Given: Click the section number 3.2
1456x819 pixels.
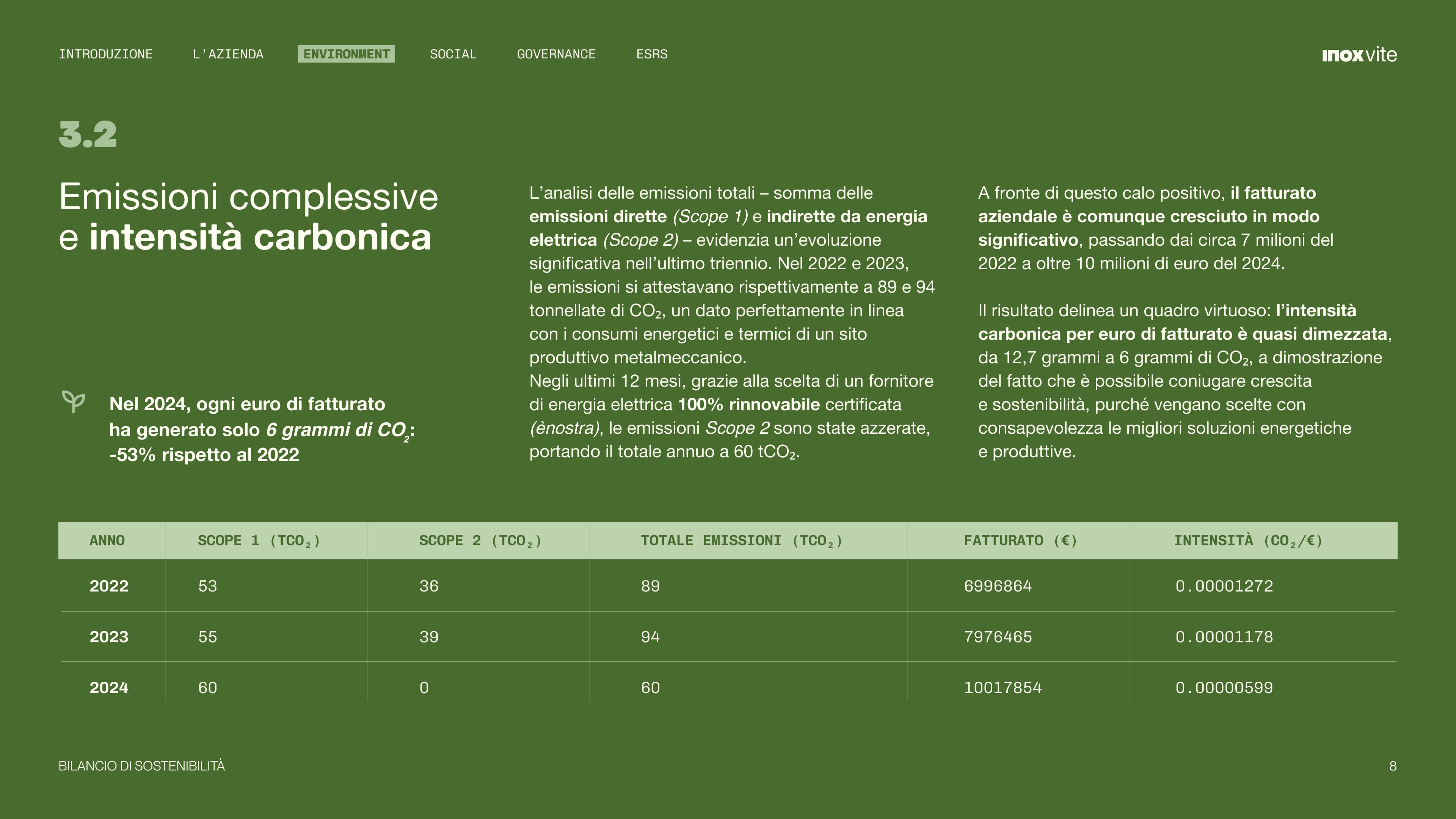Looking at the screenshot, I should coord(88,135).
